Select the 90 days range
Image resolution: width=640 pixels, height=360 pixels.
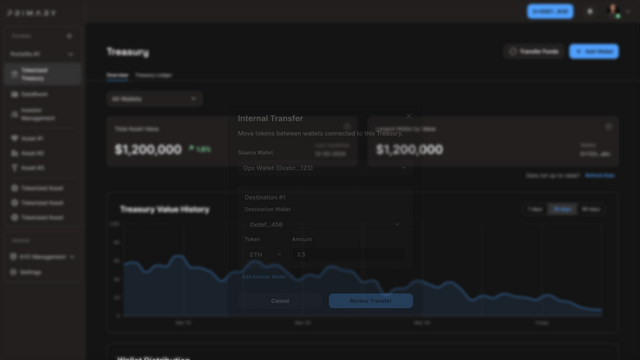click(x=591, y=209)
